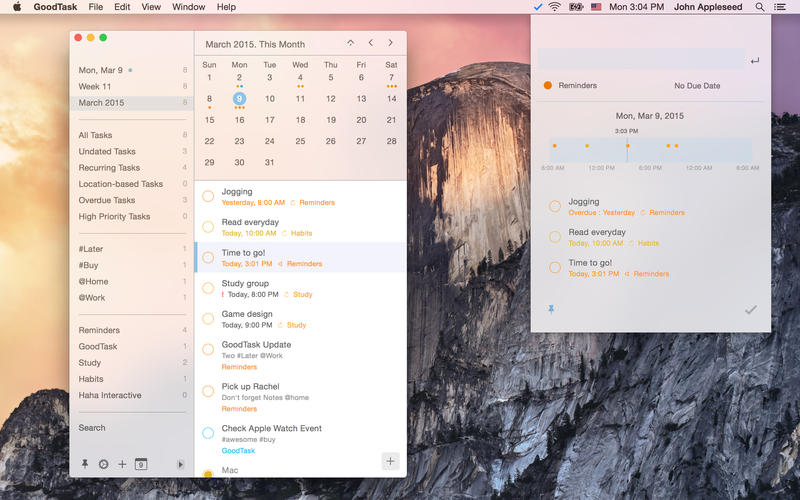This screenshot has height=500, width=800.
Task: Open the View menu
Action: [x=151, y=7]
